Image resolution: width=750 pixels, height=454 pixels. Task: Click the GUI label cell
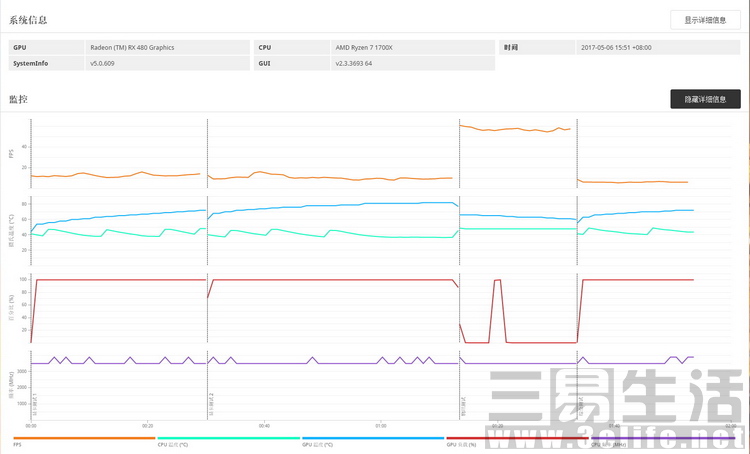[x=291, y=63]
